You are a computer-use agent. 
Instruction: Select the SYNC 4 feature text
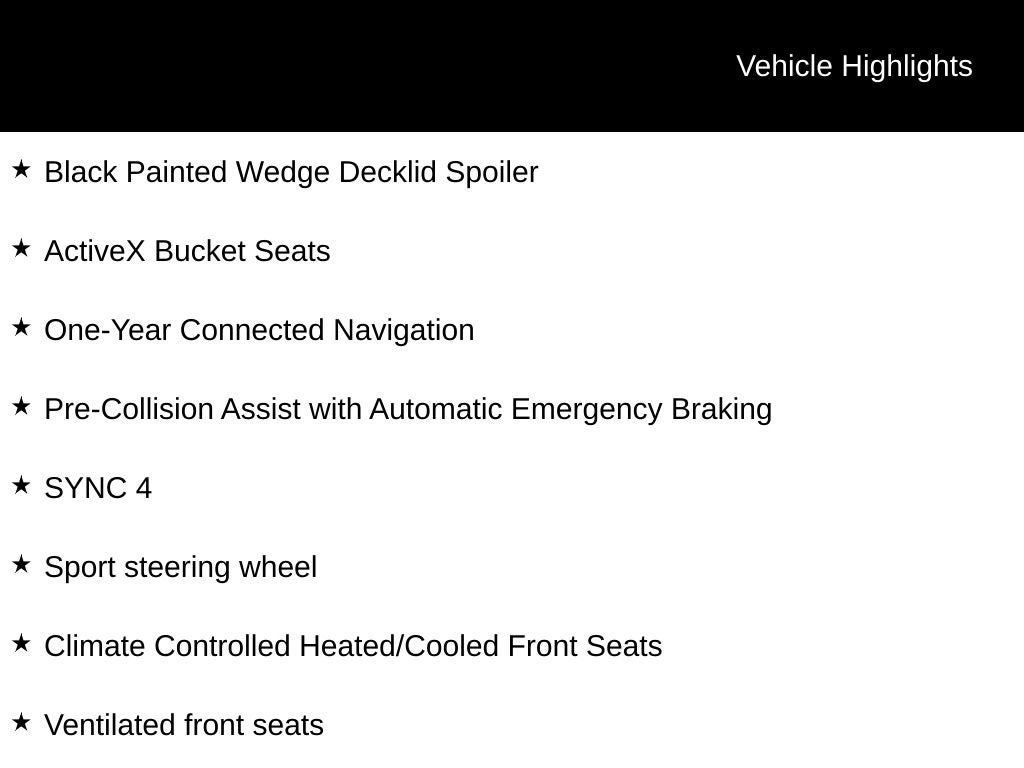coord(98,488)
